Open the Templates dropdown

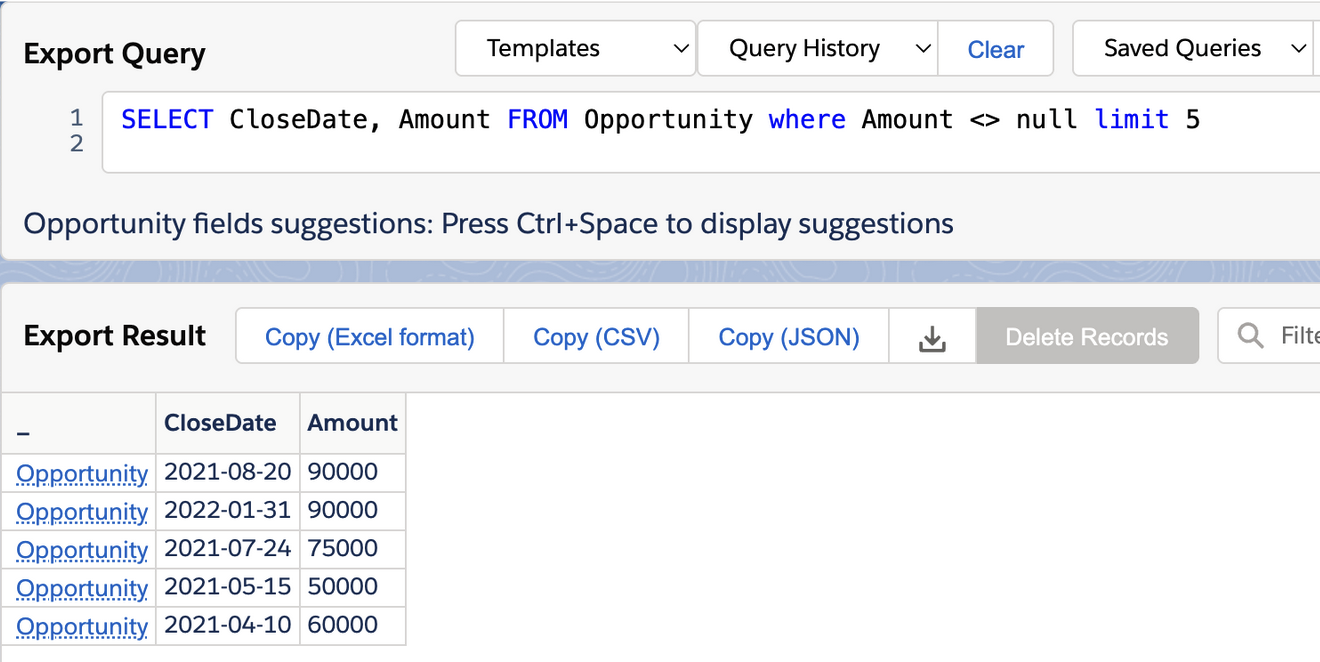pos(575,48)
